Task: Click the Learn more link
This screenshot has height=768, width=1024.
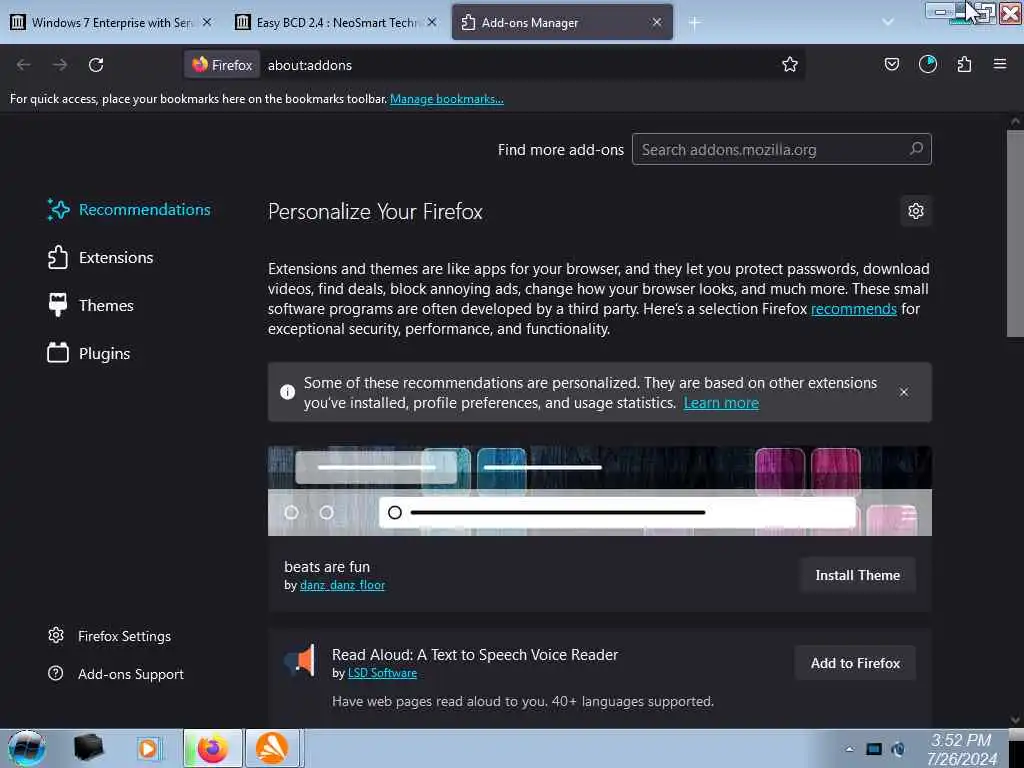Action: (721, 403)
